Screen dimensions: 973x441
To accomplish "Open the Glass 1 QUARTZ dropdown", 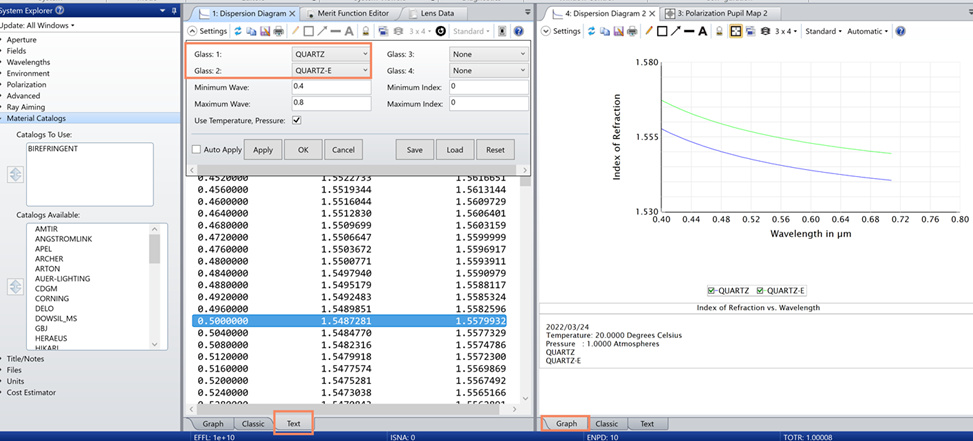I will pos(331,54).
